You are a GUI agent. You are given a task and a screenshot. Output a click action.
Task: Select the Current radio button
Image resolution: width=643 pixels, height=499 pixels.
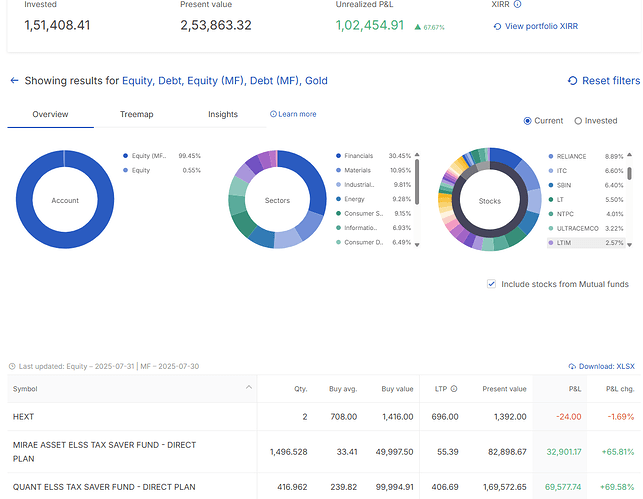tap(527, 121)
